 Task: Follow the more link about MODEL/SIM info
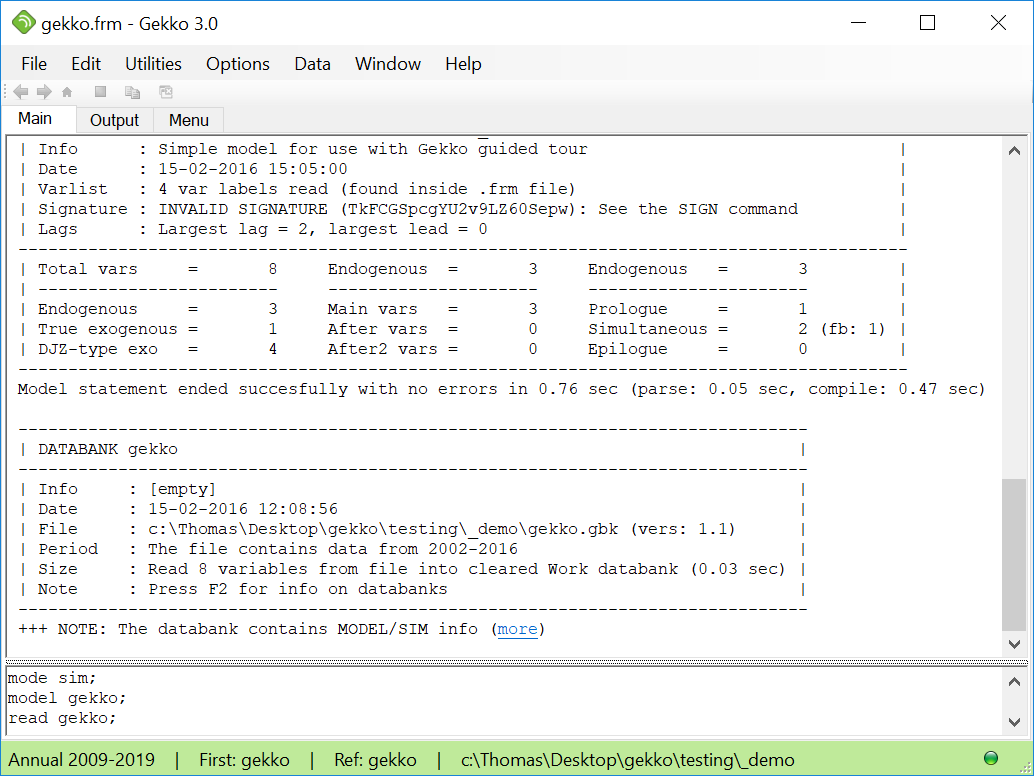pos(519,629)
